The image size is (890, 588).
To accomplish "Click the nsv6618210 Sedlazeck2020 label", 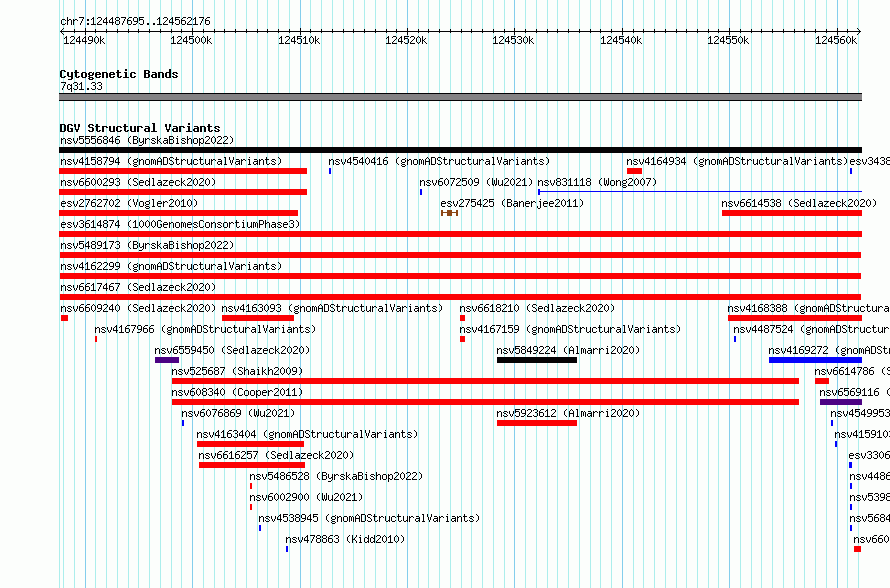I will click(x=537, y=308).
